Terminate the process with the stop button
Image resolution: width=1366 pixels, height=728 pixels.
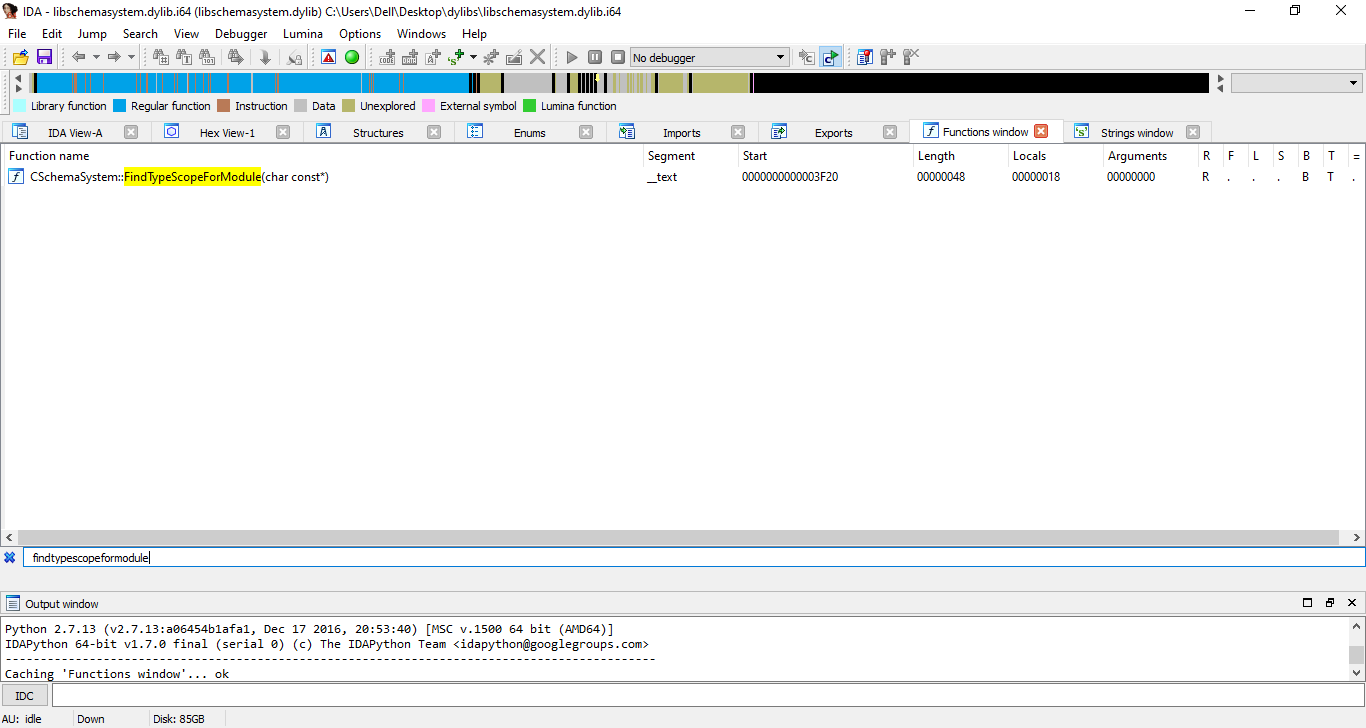click(x=618, y=57)
